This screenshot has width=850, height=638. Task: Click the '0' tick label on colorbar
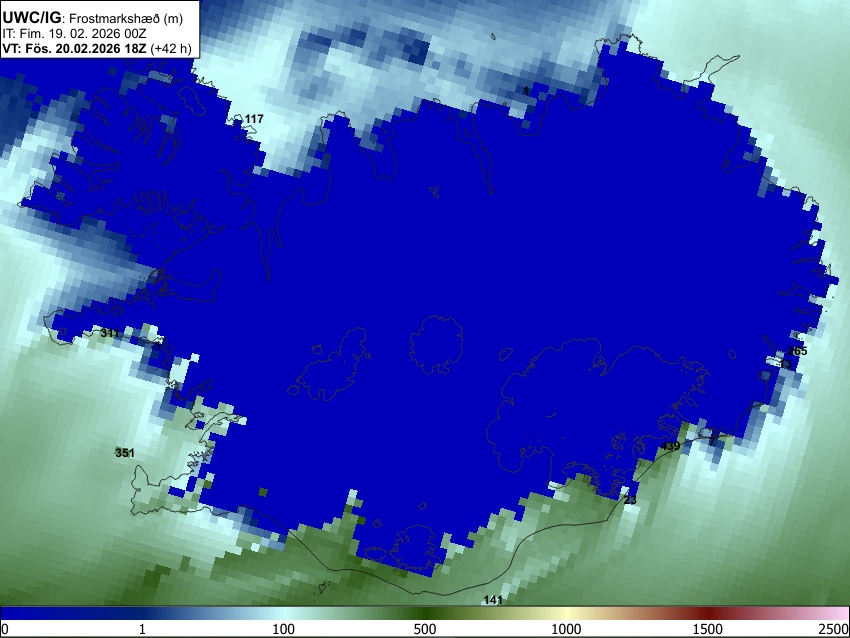pyautogui.click(x=5, y=629)
